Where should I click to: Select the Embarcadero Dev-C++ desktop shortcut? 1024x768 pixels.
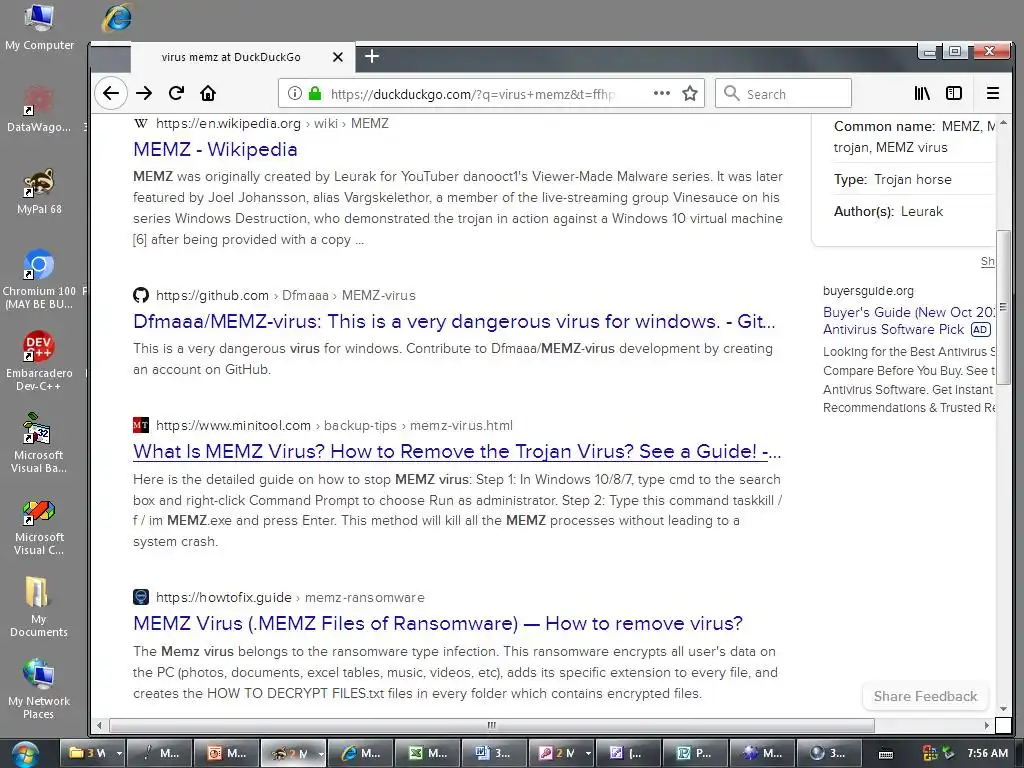click(39, 361)
